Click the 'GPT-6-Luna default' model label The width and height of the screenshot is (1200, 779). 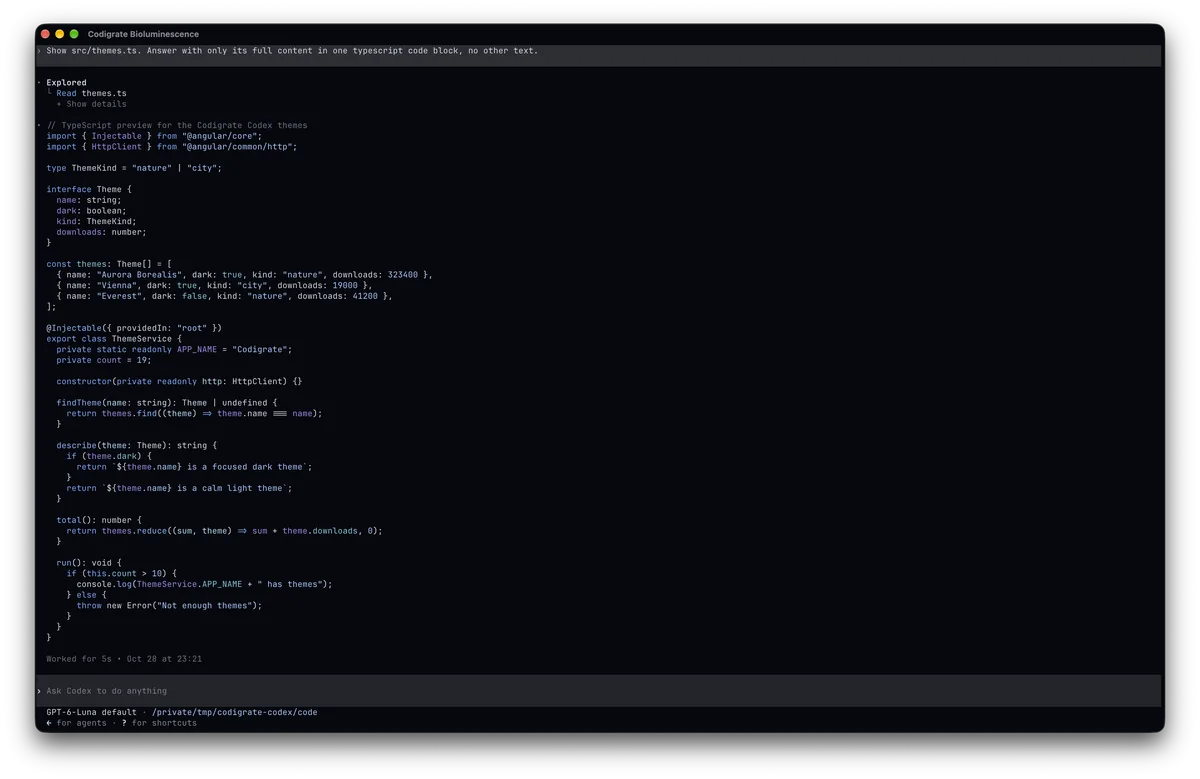tap(91, 713)
